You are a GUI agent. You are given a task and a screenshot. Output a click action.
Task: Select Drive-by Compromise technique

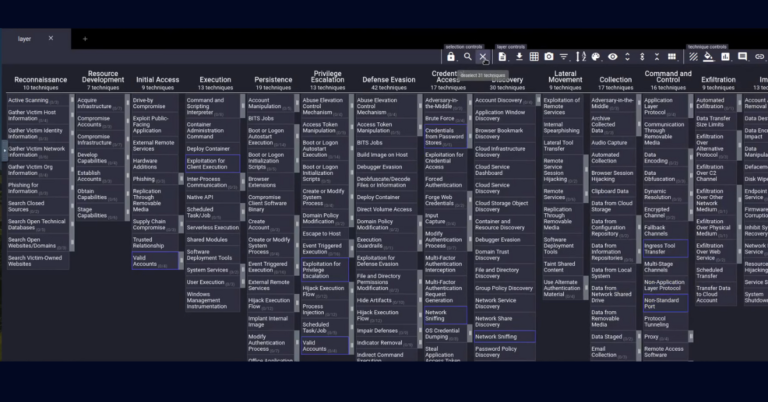point(155,103)
